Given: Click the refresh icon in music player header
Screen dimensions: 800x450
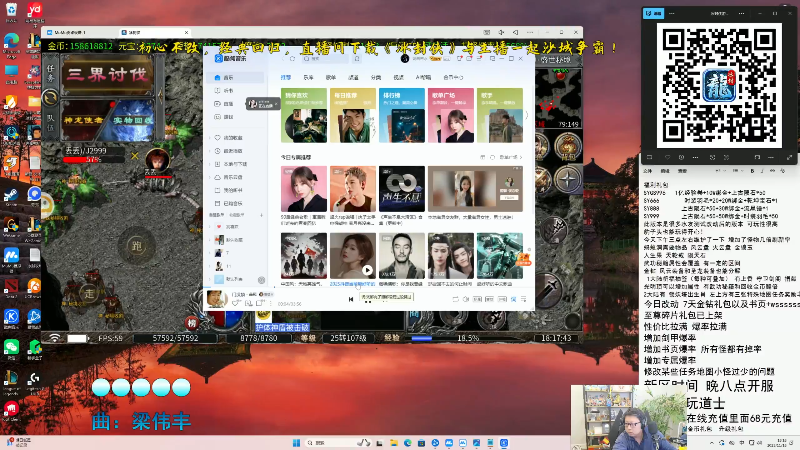Looking at the screenshot, I should 292,59.
